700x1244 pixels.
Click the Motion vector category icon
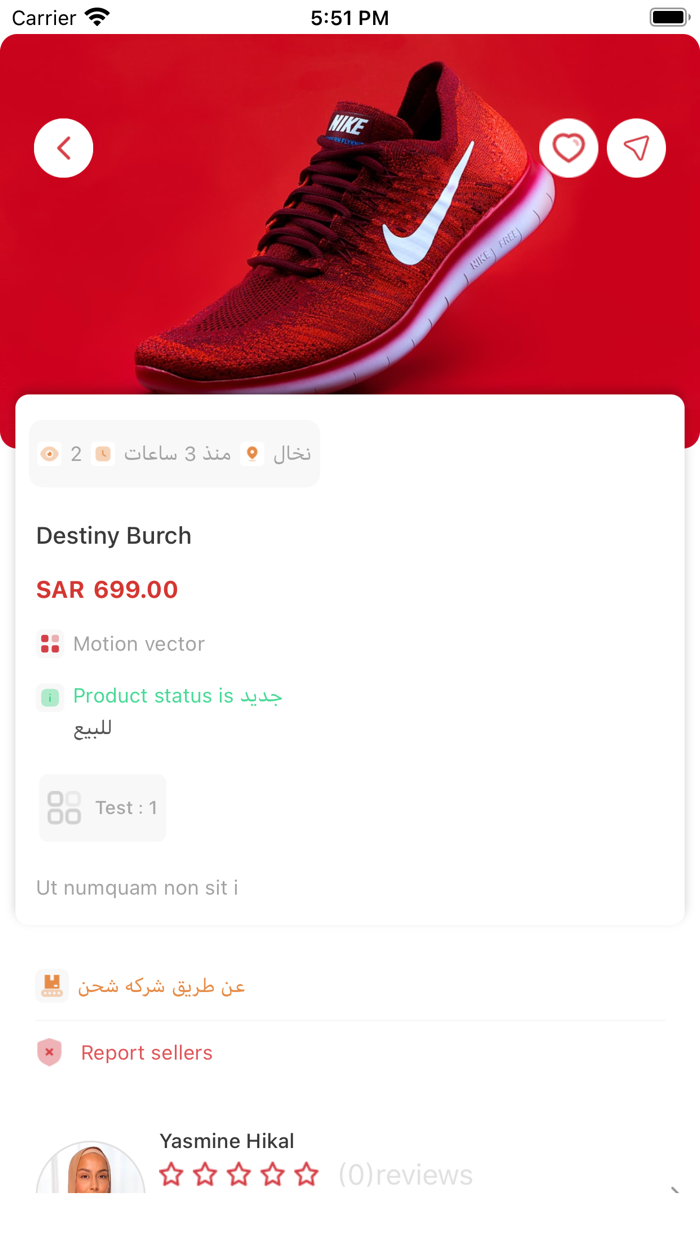point(50,644)
